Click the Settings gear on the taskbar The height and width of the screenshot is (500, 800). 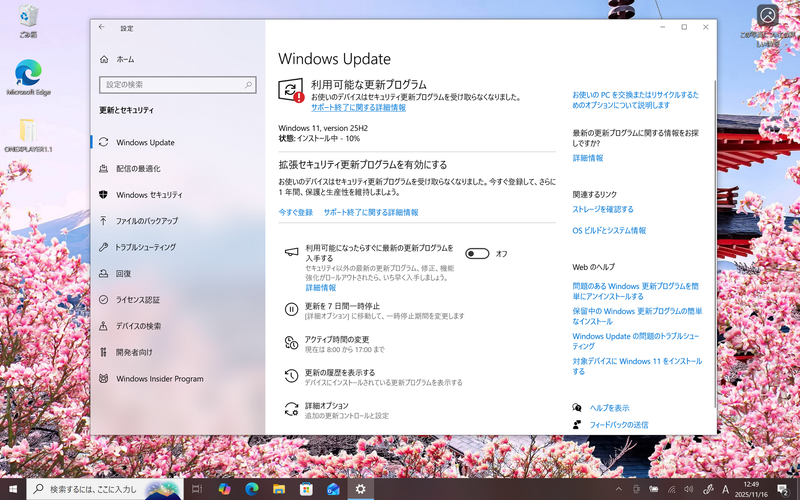(x=361, y=489)
